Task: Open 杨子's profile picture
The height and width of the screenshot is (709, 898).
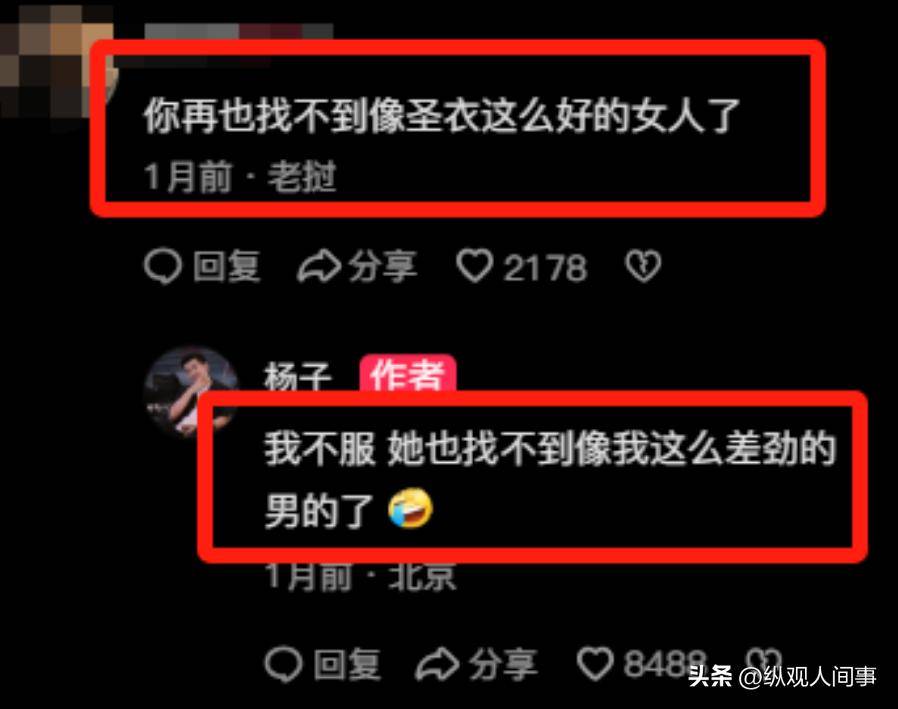Action: pos(191,392)
